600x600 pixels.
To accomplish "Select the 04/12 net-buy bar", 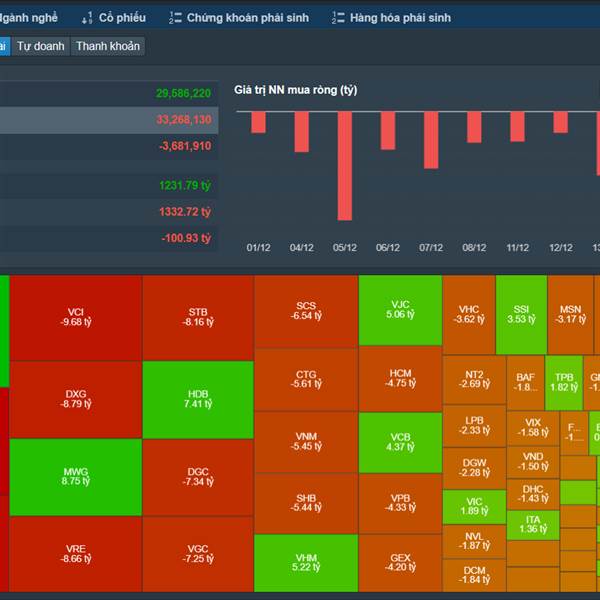I will click(x=302, y=132).
